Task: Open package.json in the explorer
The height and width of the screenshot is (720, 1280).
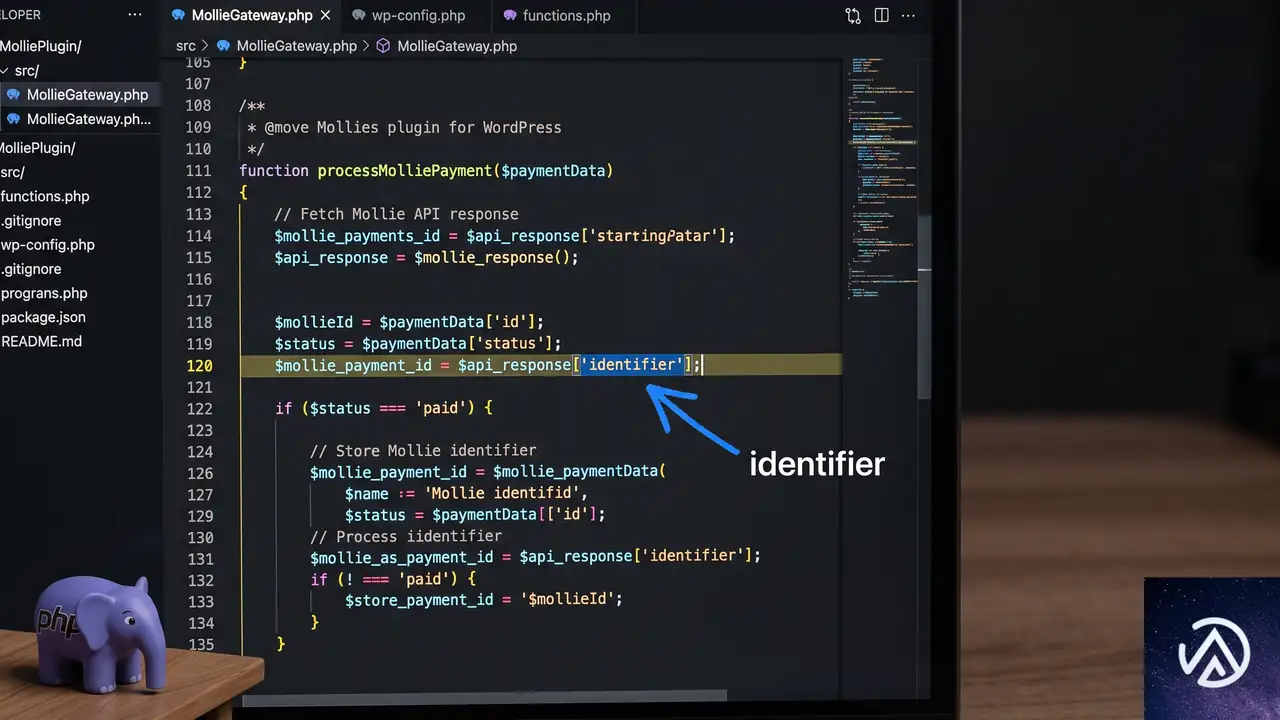Action: 43,317
